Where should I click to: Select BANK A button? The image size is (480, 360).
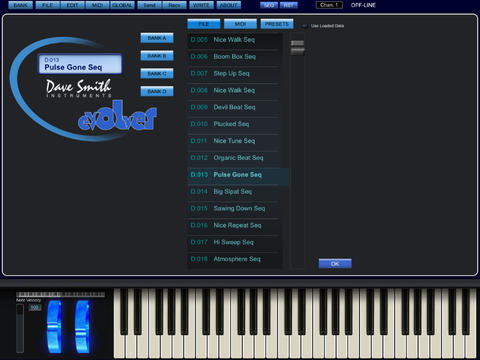coord(157,38)
